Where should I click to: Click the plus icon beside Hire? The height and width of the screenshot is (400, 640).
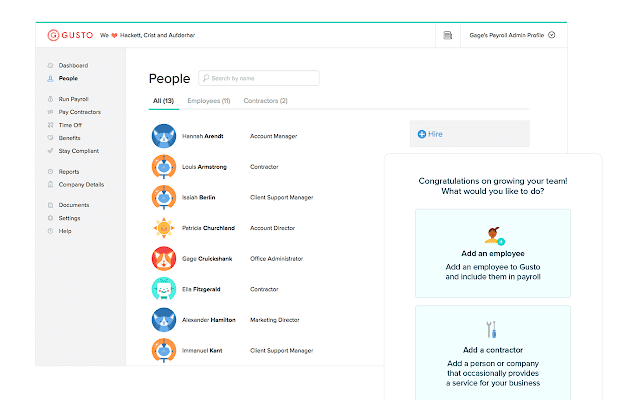(422, 133)
